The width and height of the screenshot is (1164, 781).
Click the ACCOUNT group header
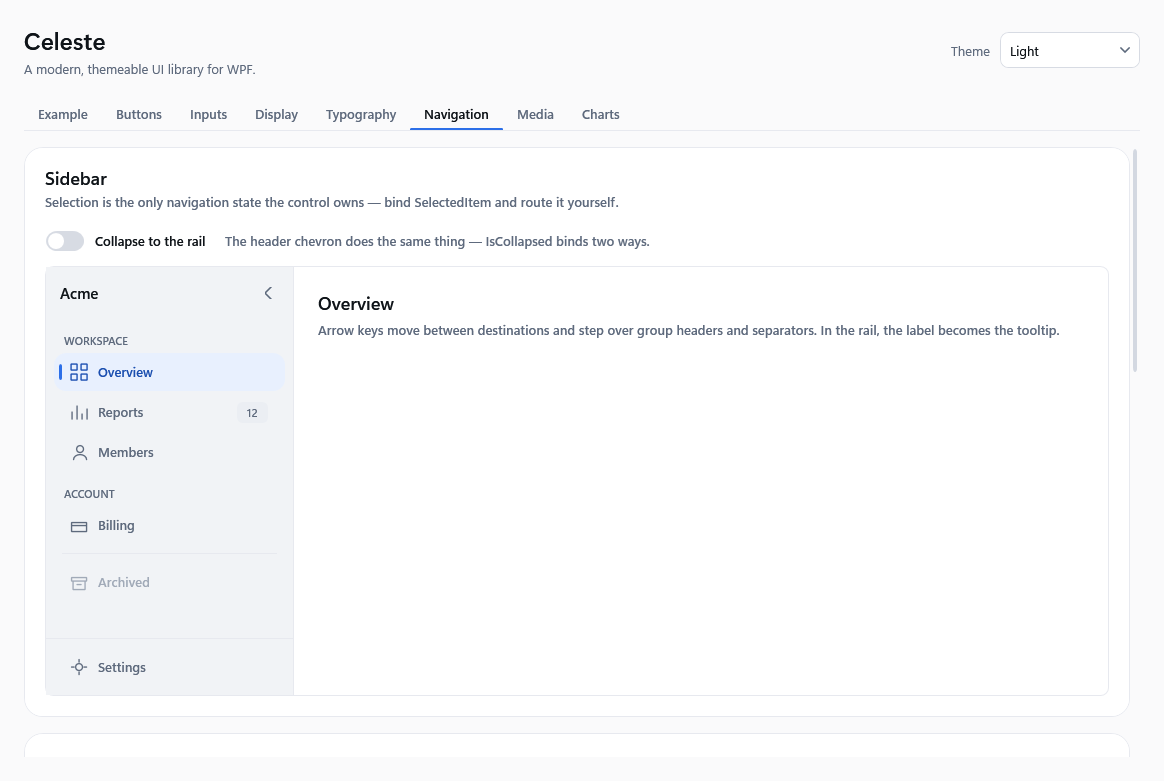(x=89, y=494)
